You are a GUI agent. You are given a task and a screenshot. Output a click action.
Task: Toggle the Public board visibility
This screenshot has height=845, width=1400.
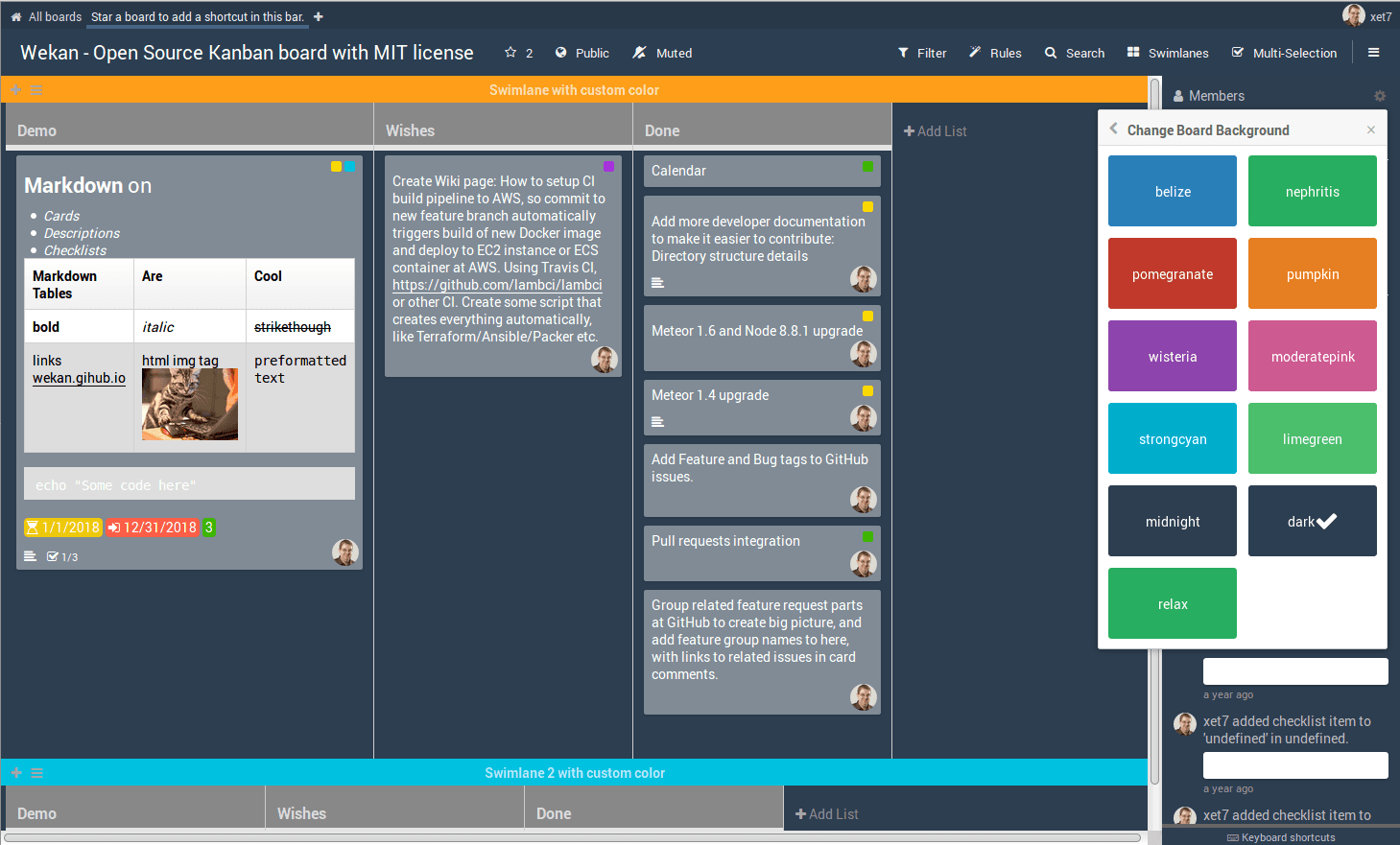point(581,53)
